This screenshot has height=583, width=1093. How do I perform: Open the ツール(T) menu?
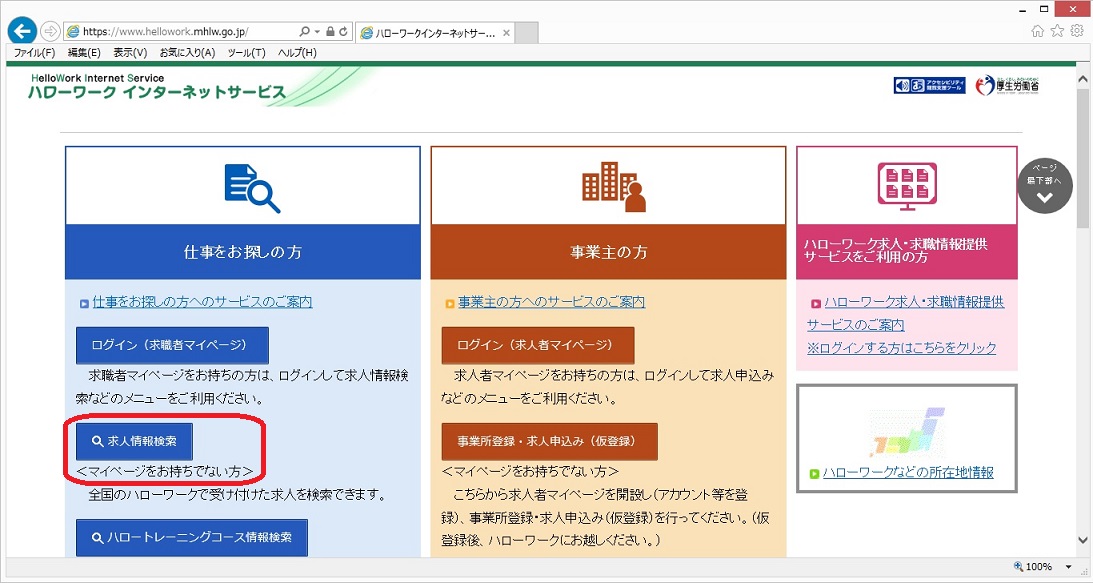[x=246, y=52]
